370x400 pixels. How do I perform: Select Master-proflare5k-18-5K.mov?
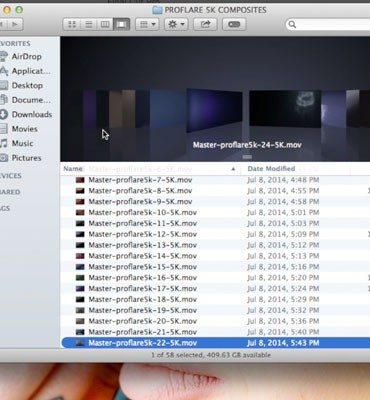[215, 299]
